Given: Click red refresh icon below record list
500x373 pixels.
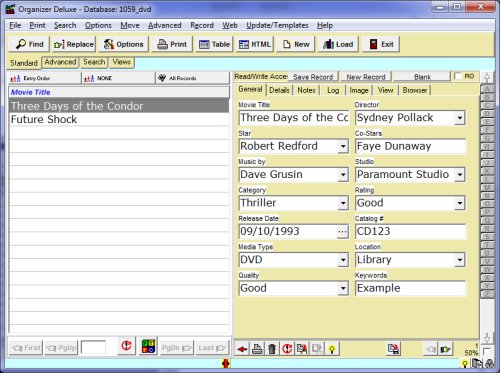Looking at the screenshot, I should (x=126, y=346).
